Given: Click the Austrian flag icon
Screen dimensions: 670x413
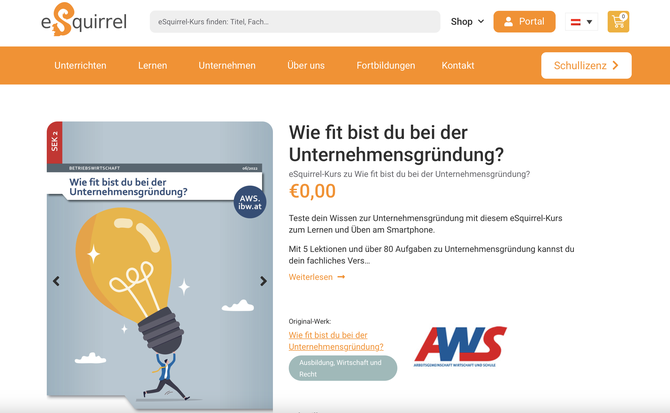Looking at the screenshot, I should pyautogui.click(x=576, y=22).
